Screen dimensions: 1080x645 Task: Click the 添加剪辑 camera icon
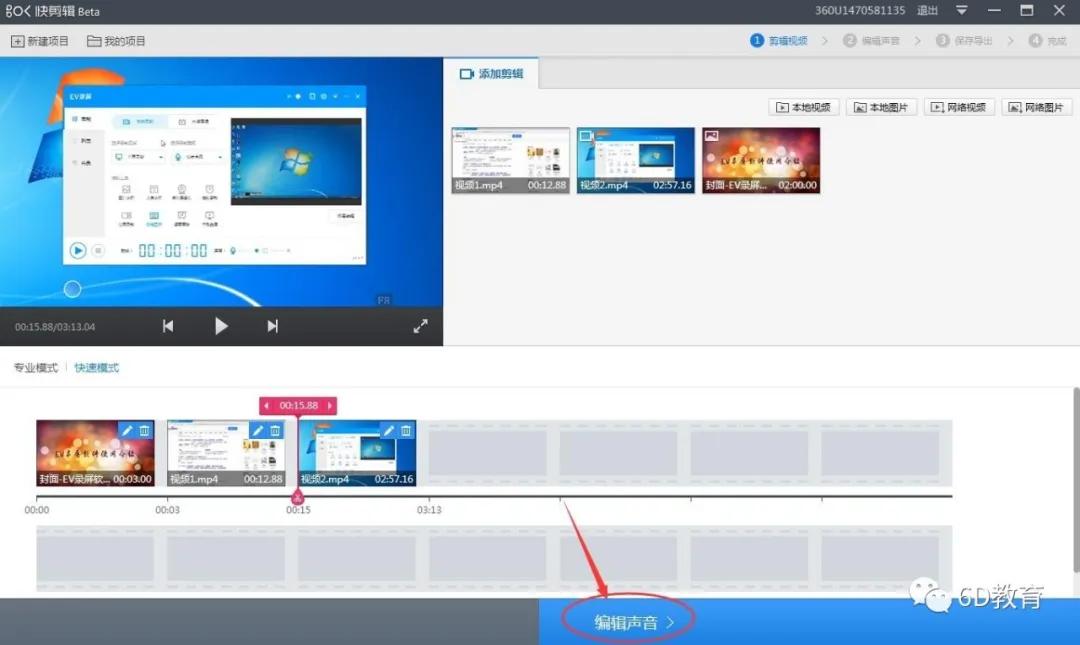pos(466,74)
